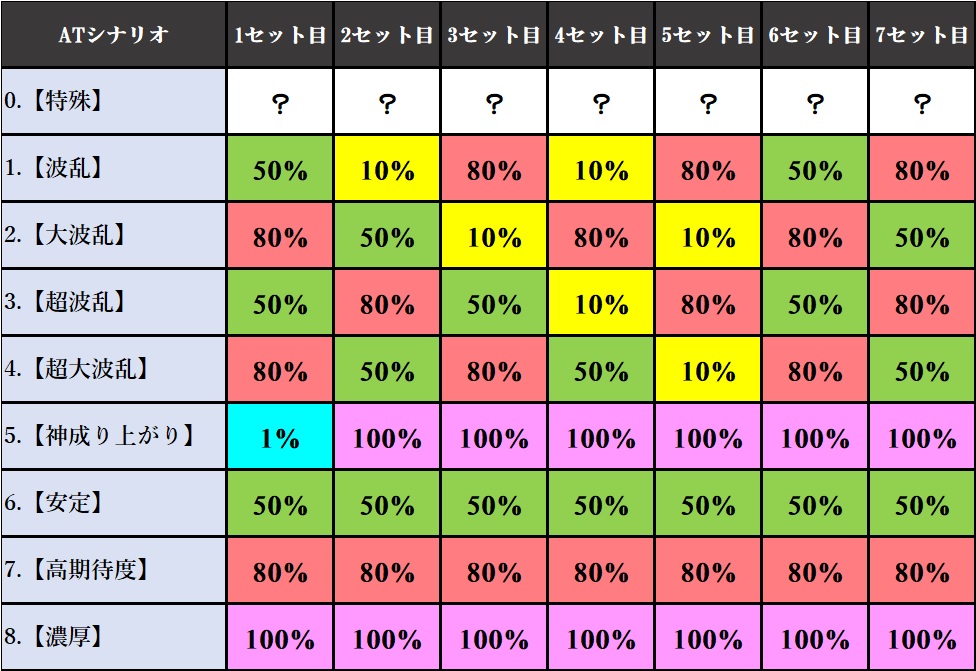Click the question mark under 4セット目

coord(601,101)
